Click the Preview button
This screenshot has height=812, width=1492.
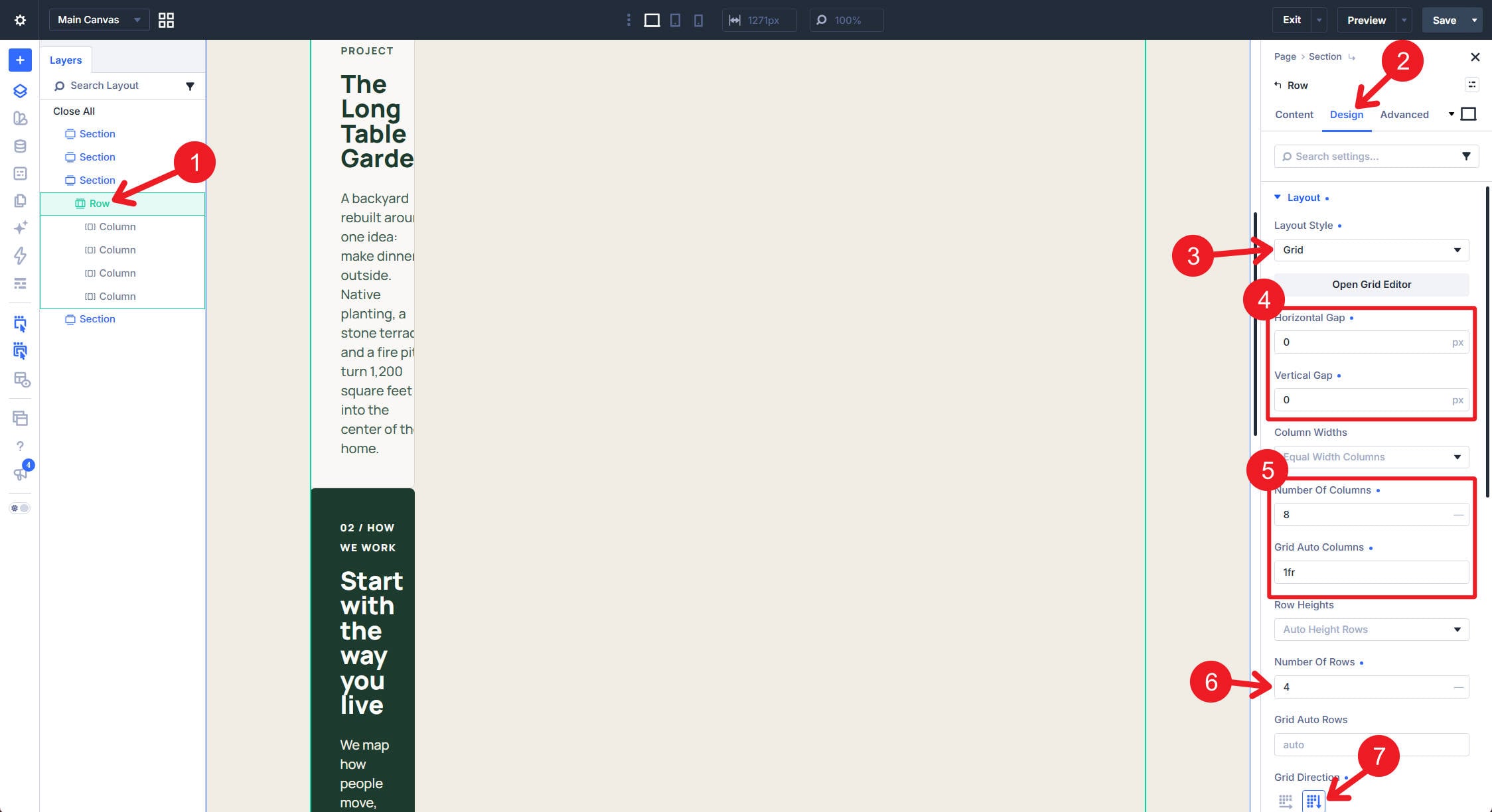point(1366,20)
